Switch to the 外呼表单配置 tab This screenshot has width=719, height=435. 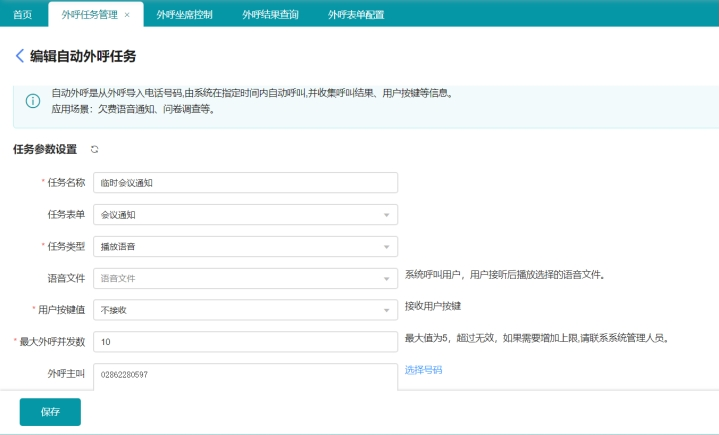coord(356,14)
